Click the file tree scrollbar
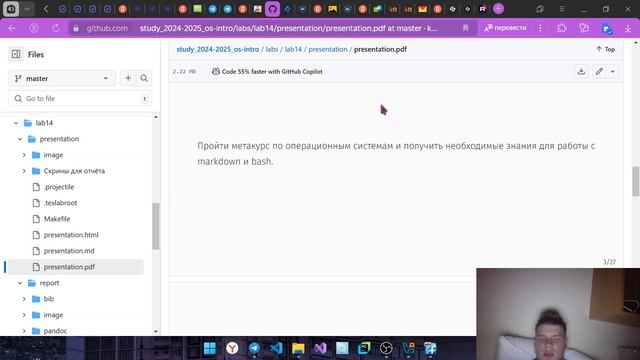The image size is (640, 360). [156, 226]
